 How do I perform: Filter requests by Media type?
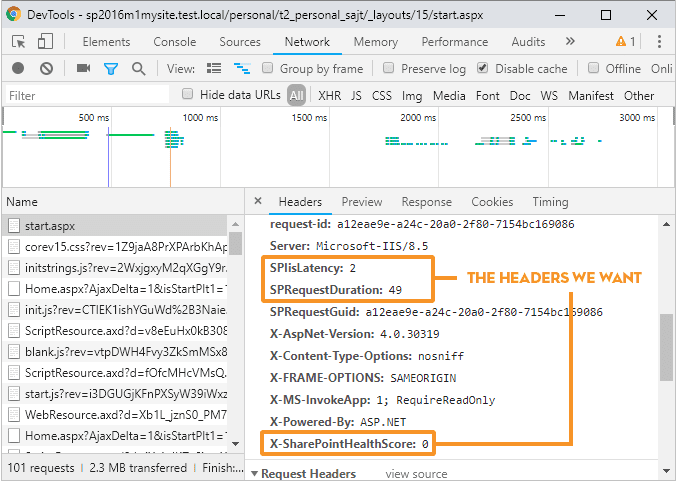pos(449,95)
